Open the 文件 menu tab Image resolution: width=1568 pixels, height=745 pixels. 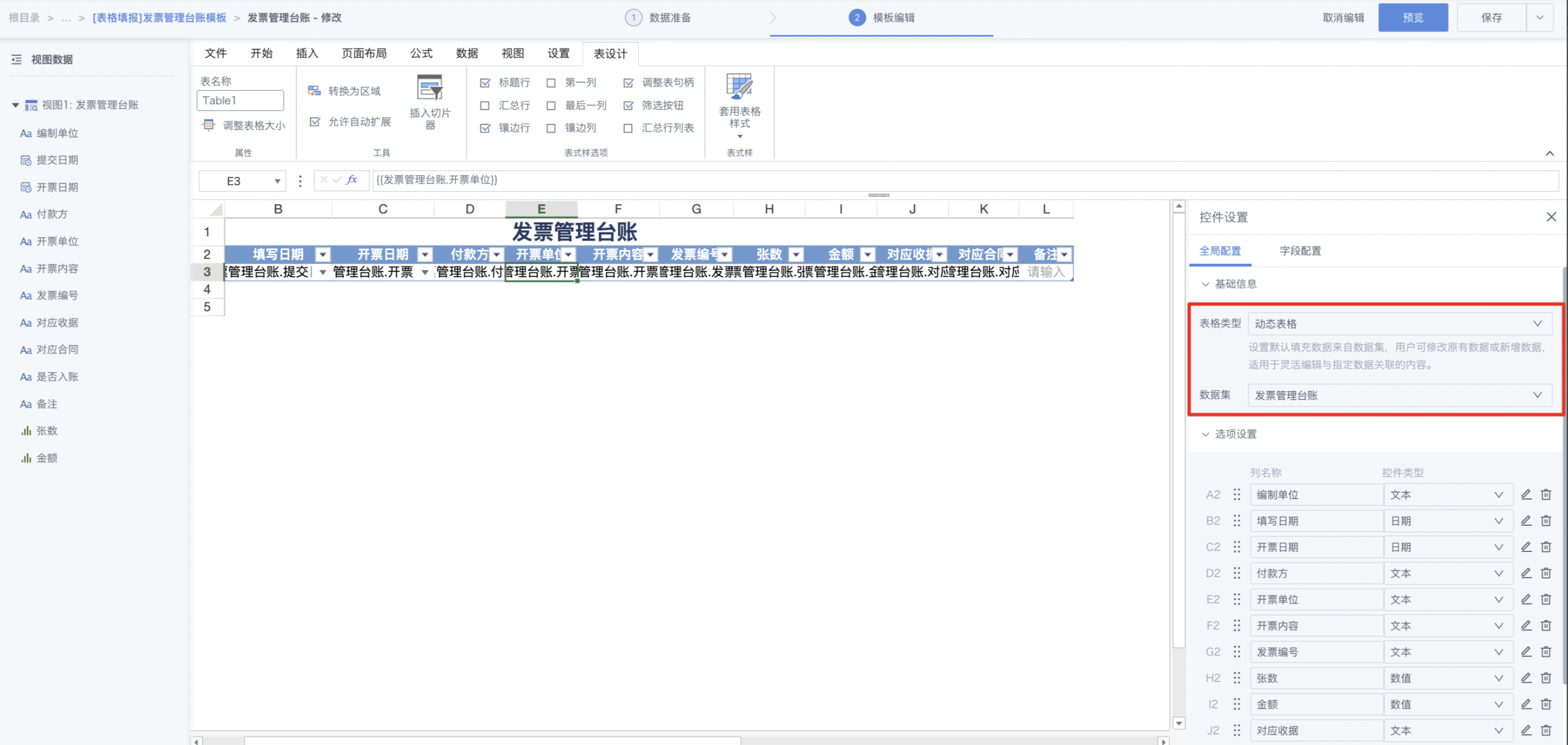pyautogui.click(x=216, y=53)
